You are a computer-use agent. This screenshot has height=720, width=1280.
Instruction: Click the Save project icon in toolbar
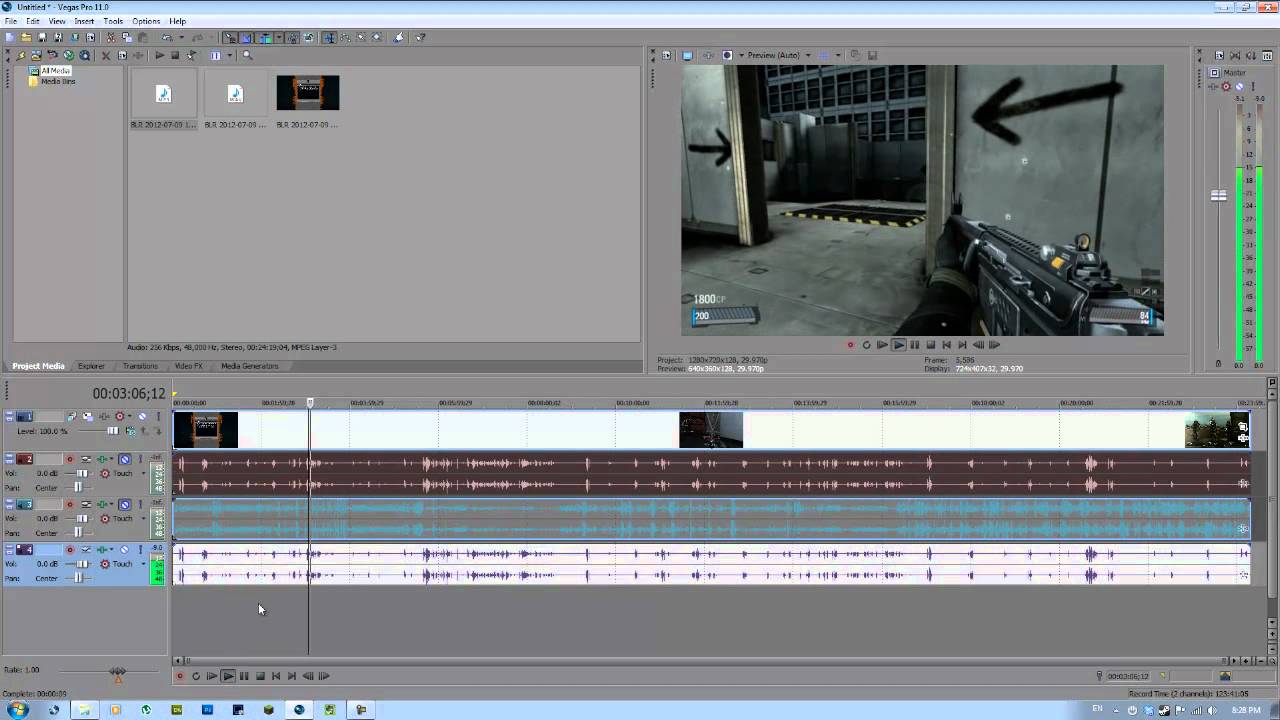point(42,38)
